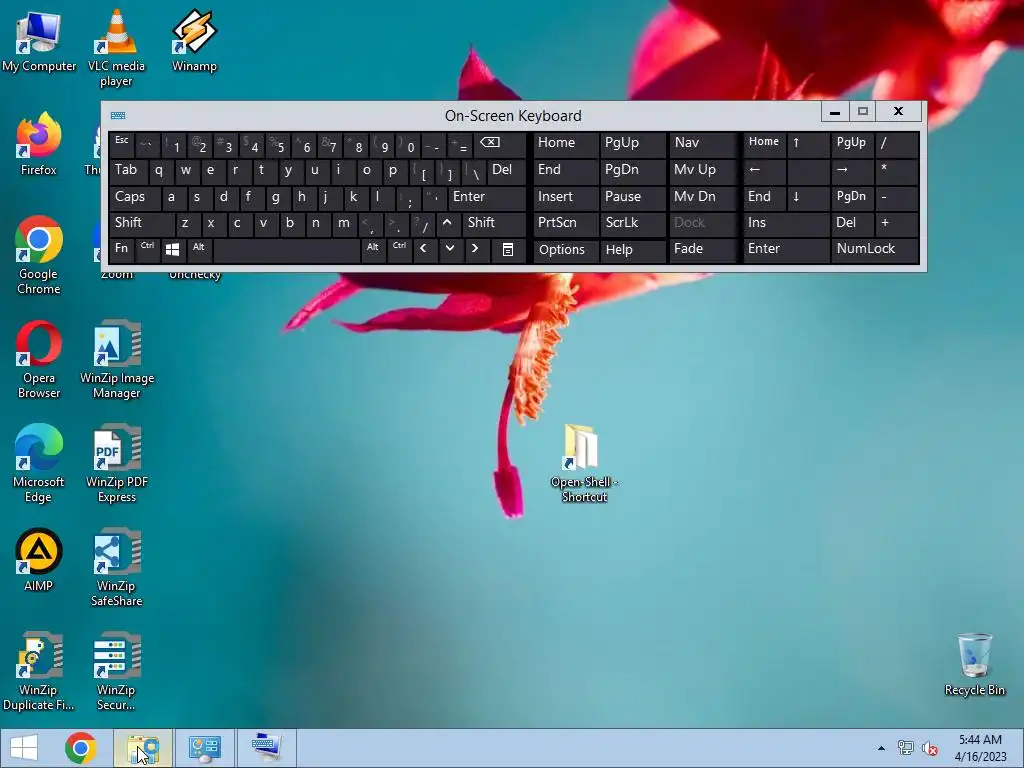Click the numpad Enter key

click(x=786, y=249)
